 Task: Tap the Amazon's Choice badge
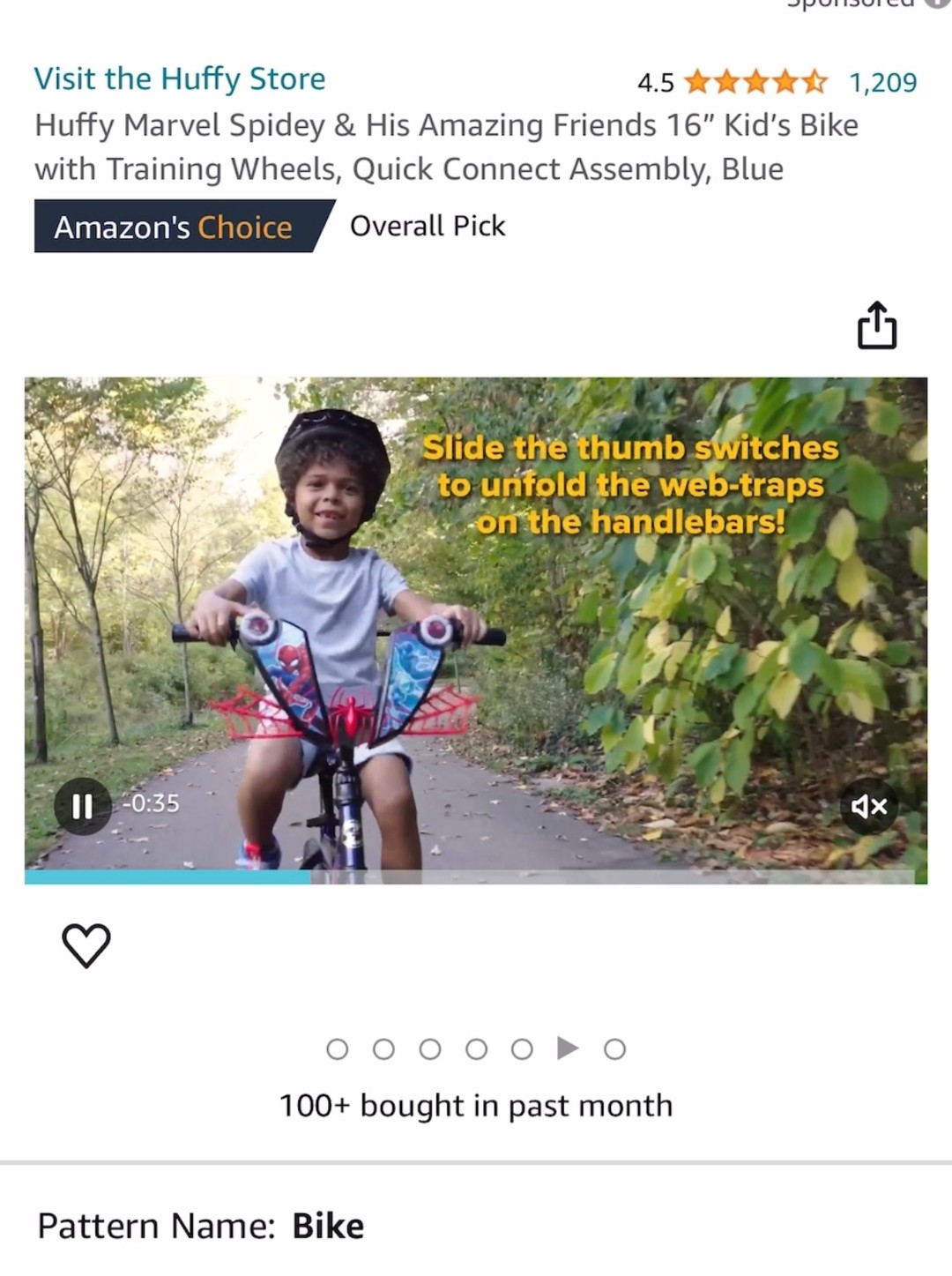click(174, 227)
